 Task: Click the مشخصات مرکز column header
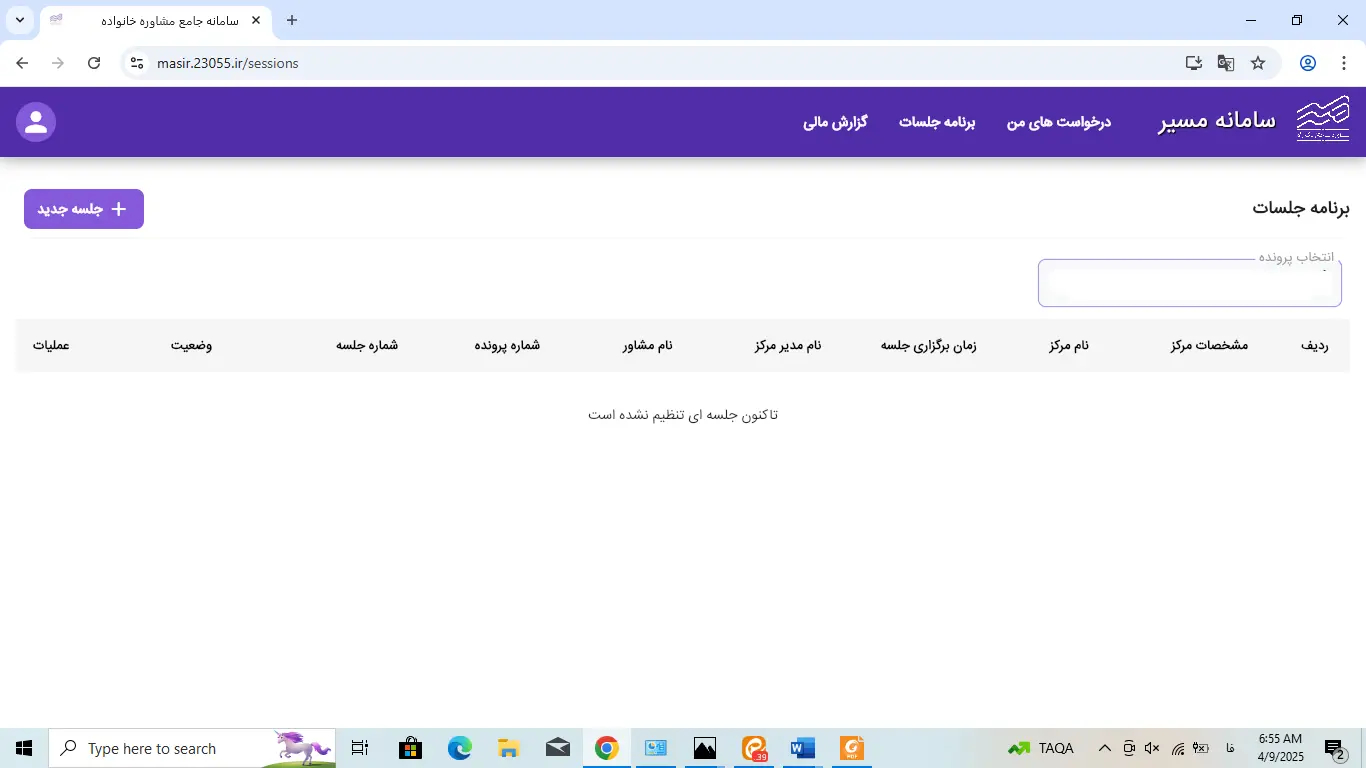coord(1209,345)
